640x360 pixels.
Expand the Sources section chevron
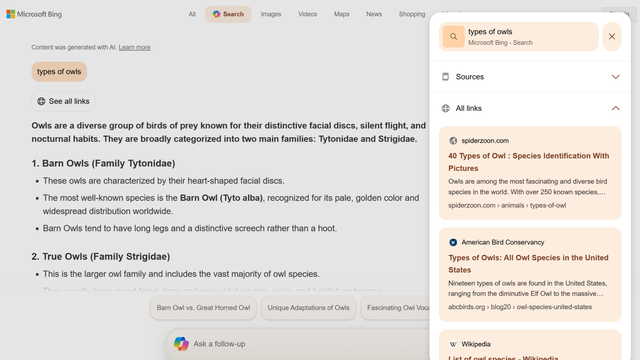click(x=616, y=77)
